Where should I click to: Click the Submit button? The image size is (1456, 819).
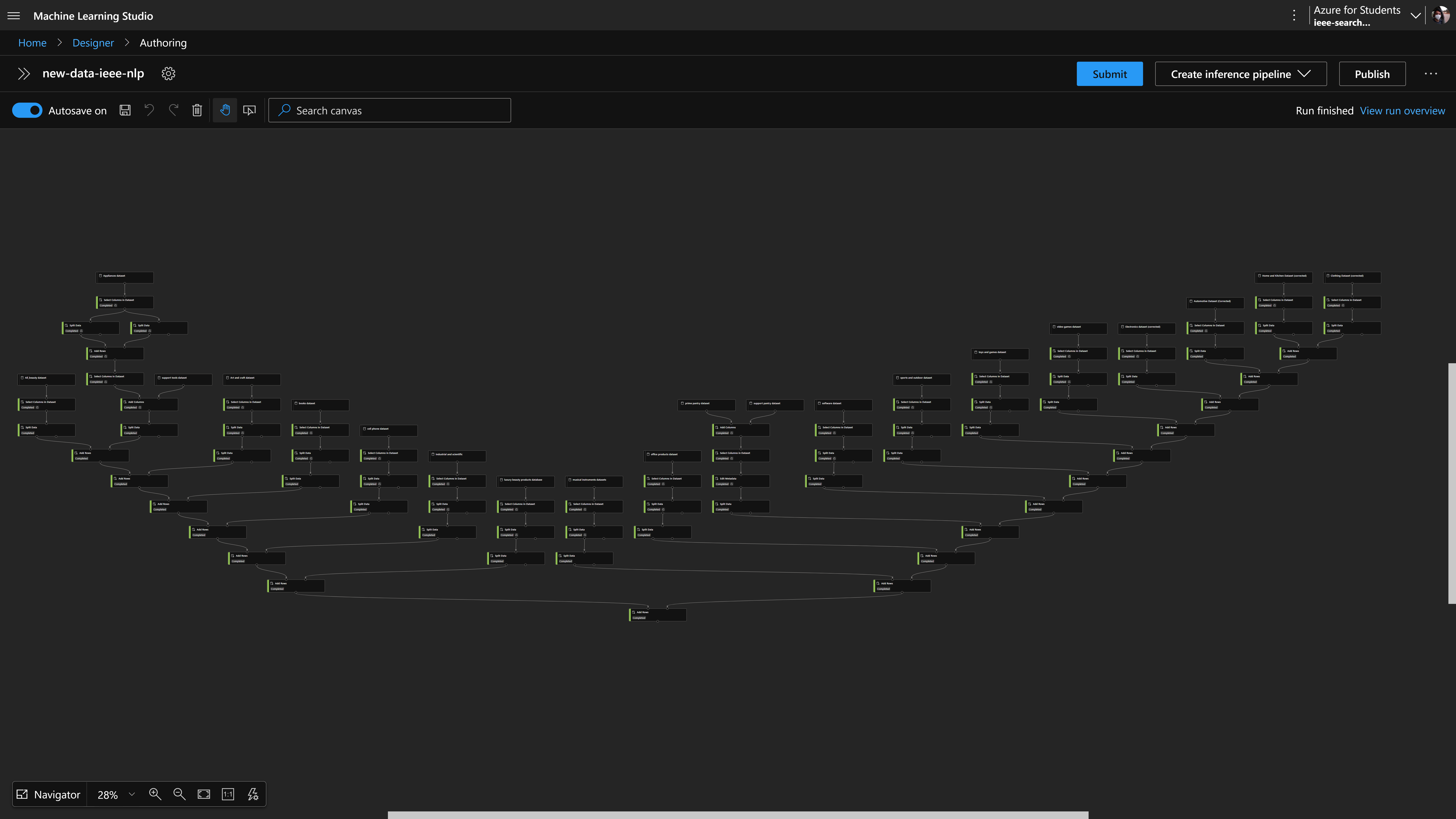pos(1109,74)
